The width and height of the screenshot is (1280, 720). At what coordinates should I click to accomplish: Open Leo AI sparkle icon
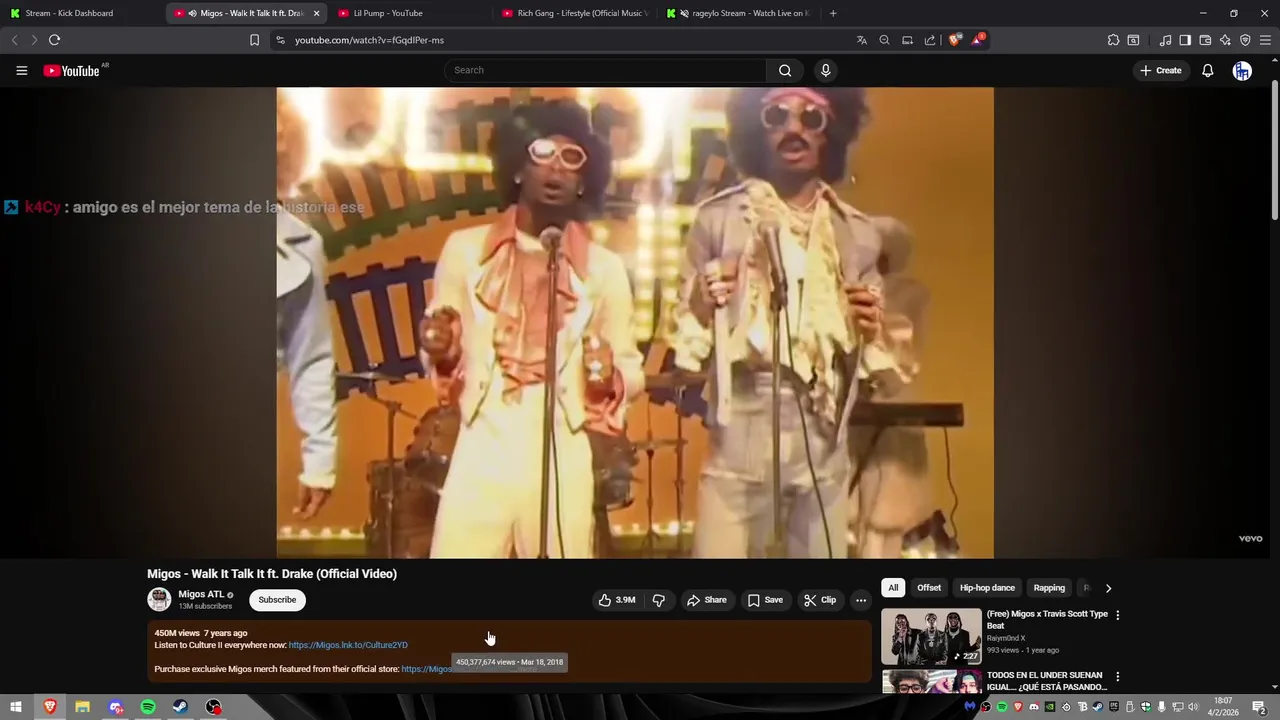point(1225,40)
